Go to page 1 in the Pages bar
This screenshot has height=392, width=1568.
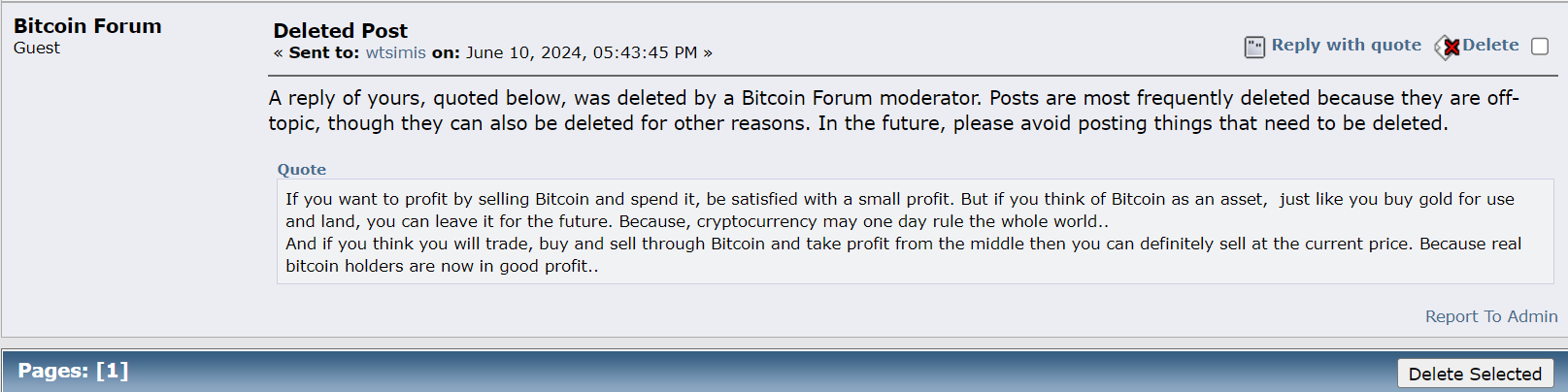(112, 371)
